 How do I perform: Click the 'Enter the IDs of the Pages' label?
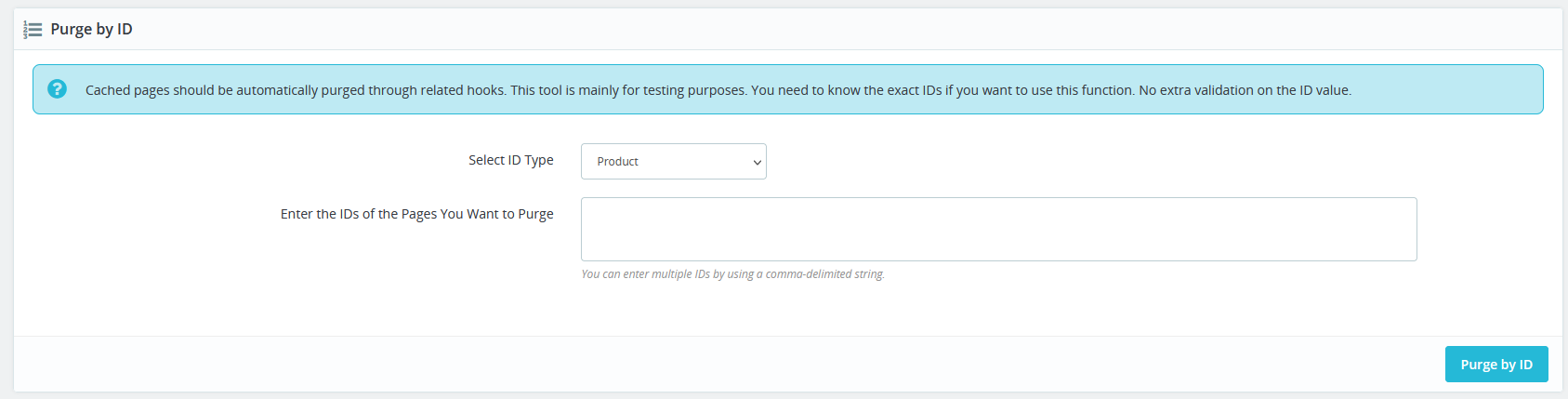coord(417,214)
